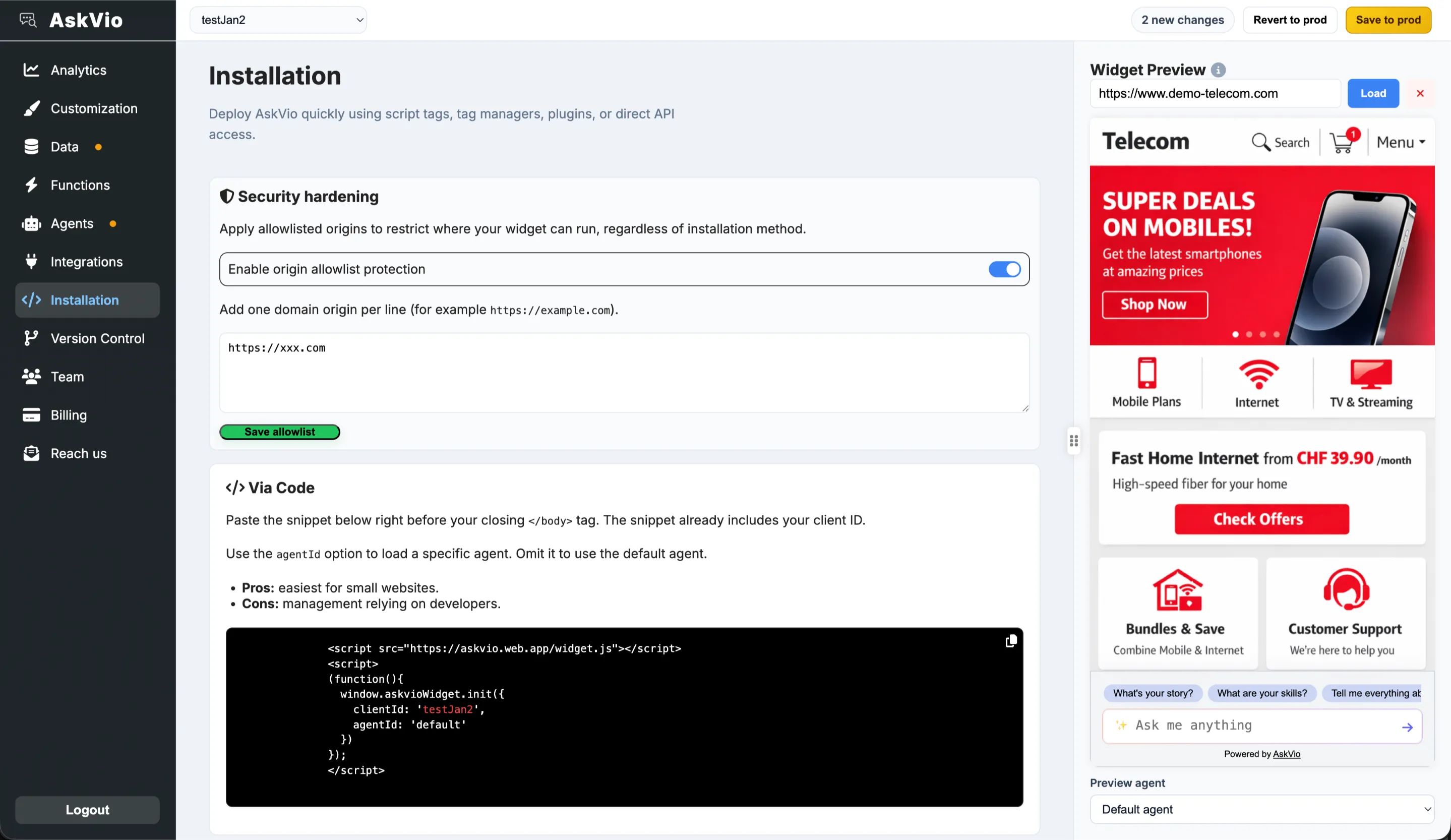Disable origin allowlist protection toggle
This screenshot has height=840, width=1451.
[1004, 269]
